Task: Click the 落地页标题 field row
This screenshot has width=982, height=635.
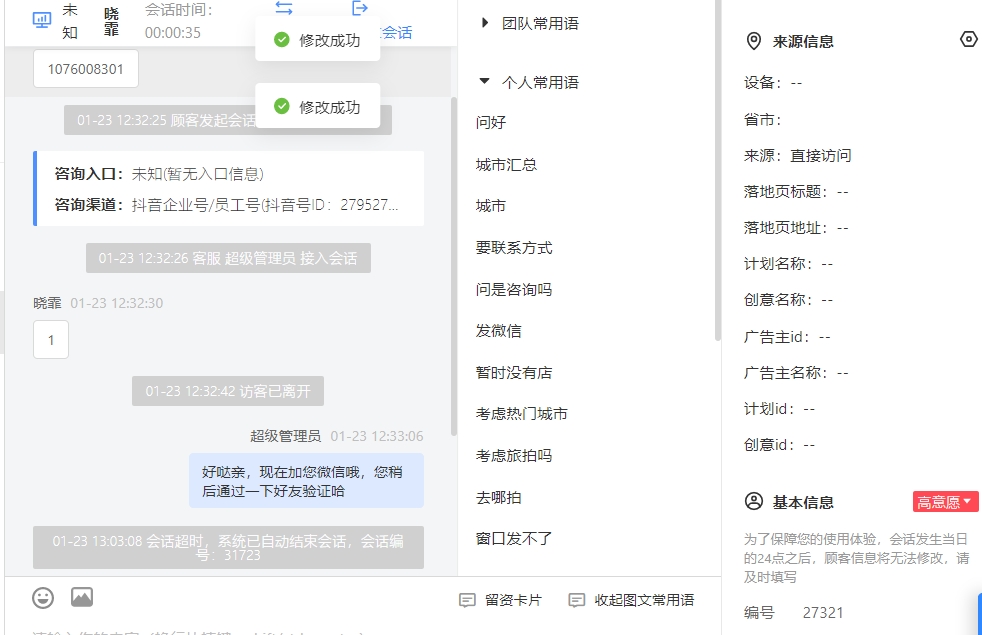Action: click(796, 192)
